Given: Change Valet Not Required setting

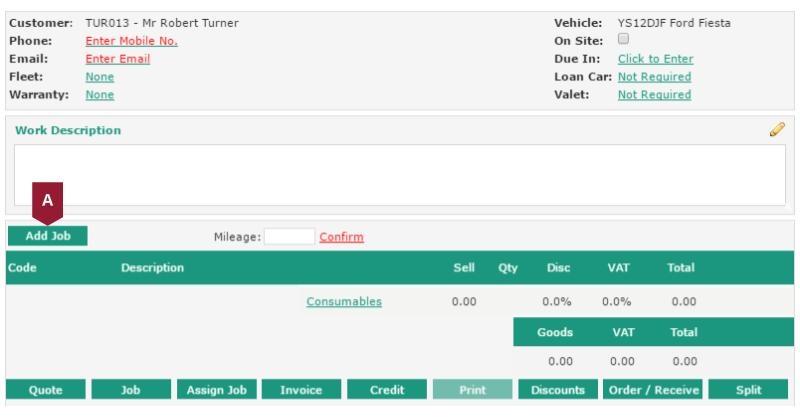Looking at the screenshot, I should tap(654, 95).
